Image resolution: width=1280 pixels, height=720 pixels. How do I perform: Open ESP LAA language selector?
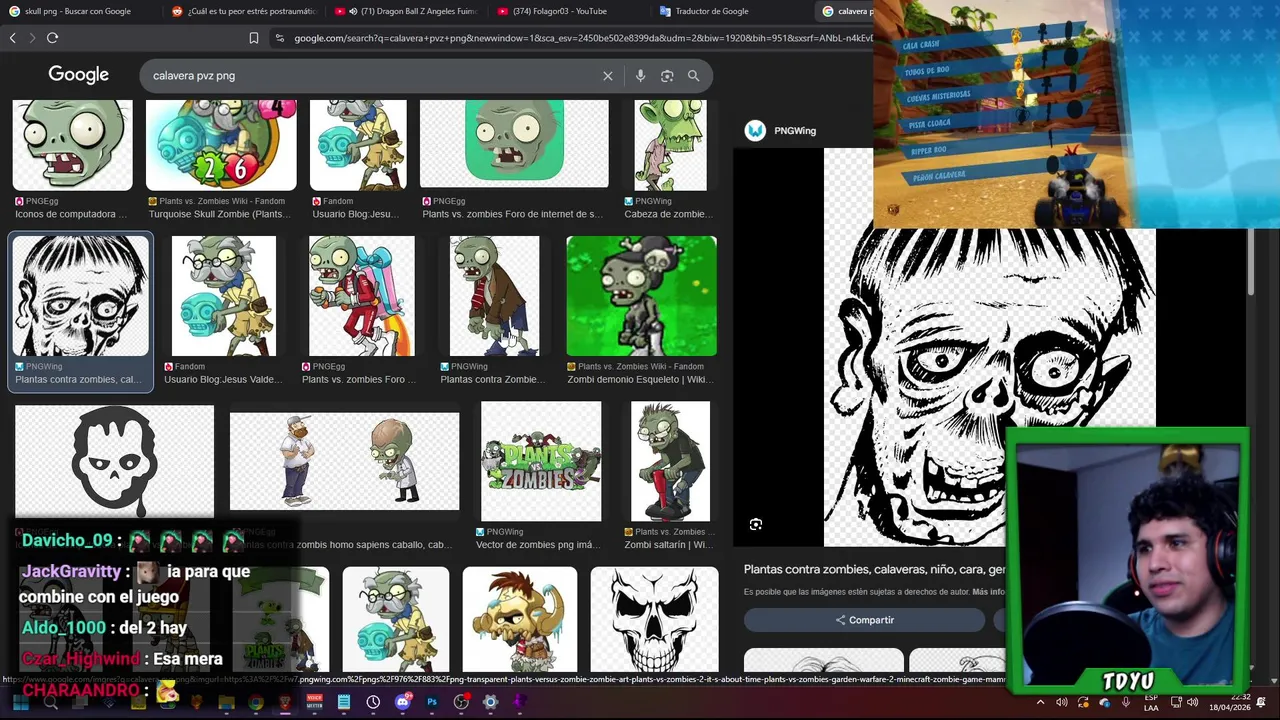(1151, 703)
